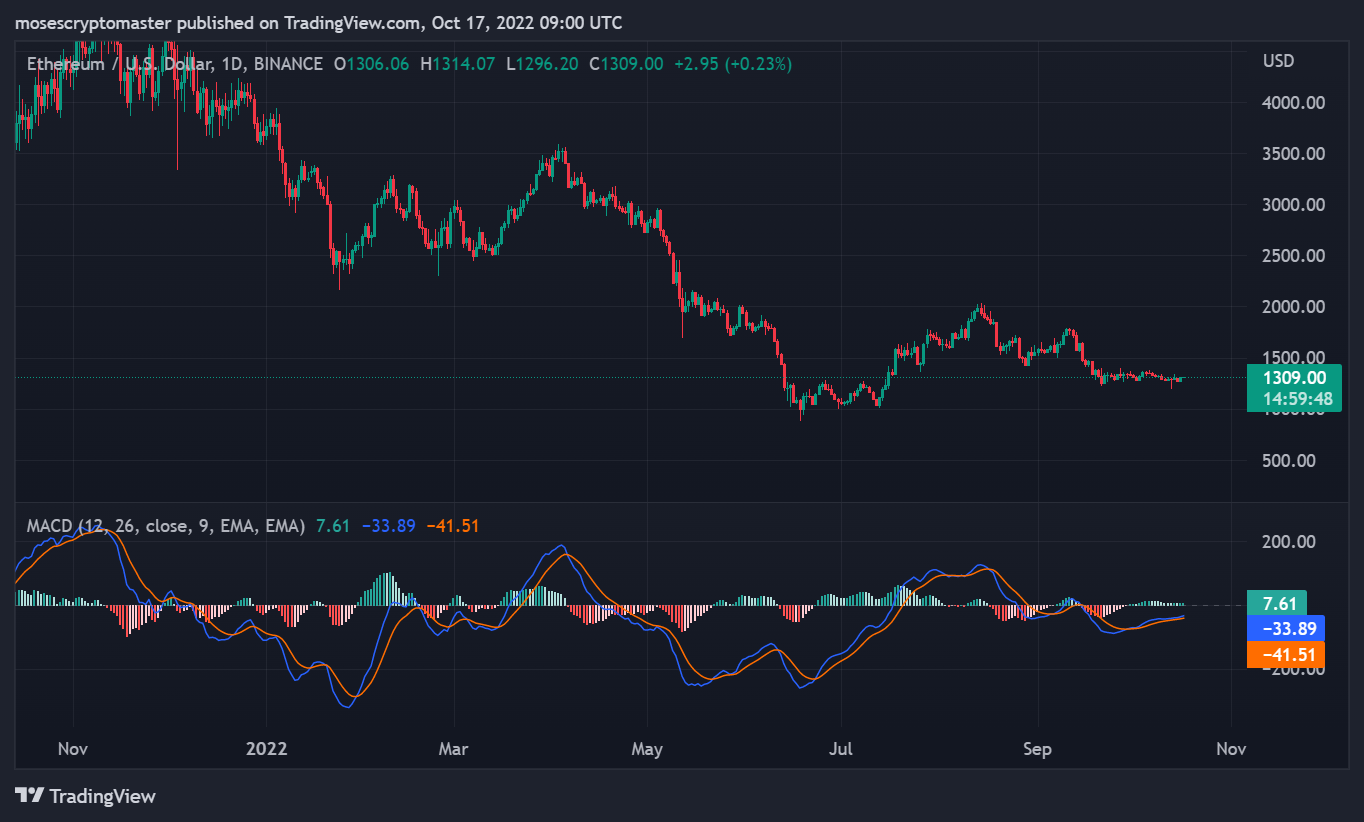Click the Ethereum / U.S. Dollar symbol title

[119, 64]
